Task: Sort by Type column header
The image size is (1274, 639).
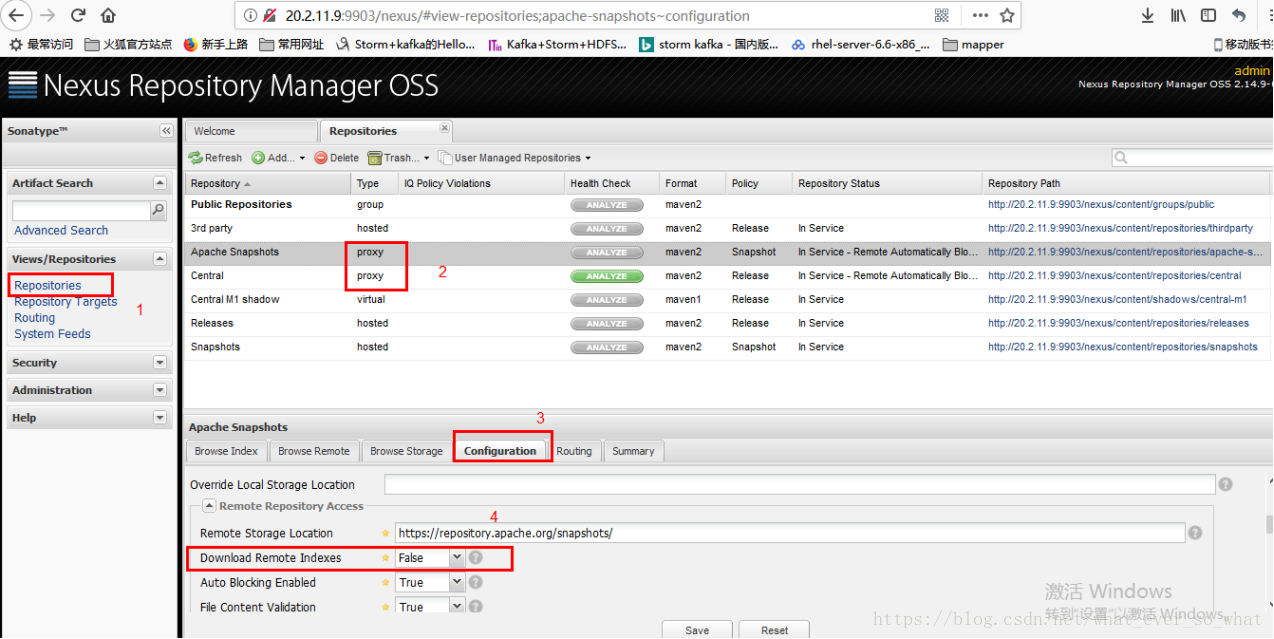Action: coord(375,183)
